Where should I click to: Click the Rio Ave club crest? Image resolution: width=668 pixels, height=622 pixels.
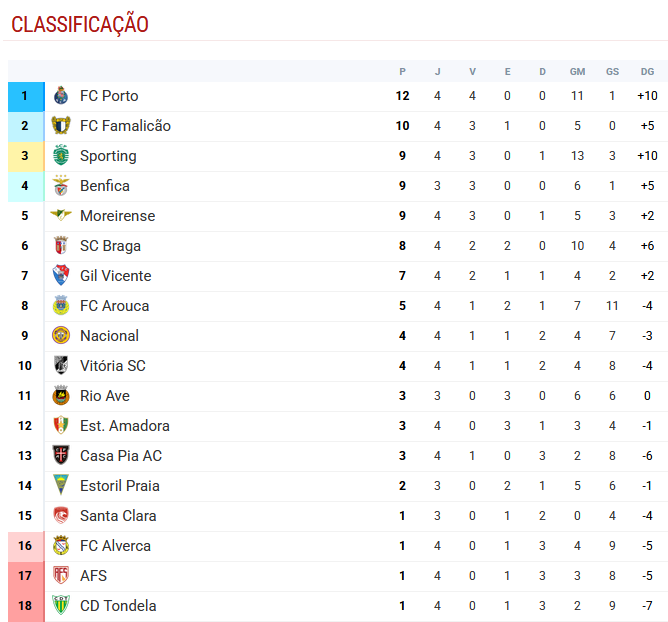[x=61, y=395]
